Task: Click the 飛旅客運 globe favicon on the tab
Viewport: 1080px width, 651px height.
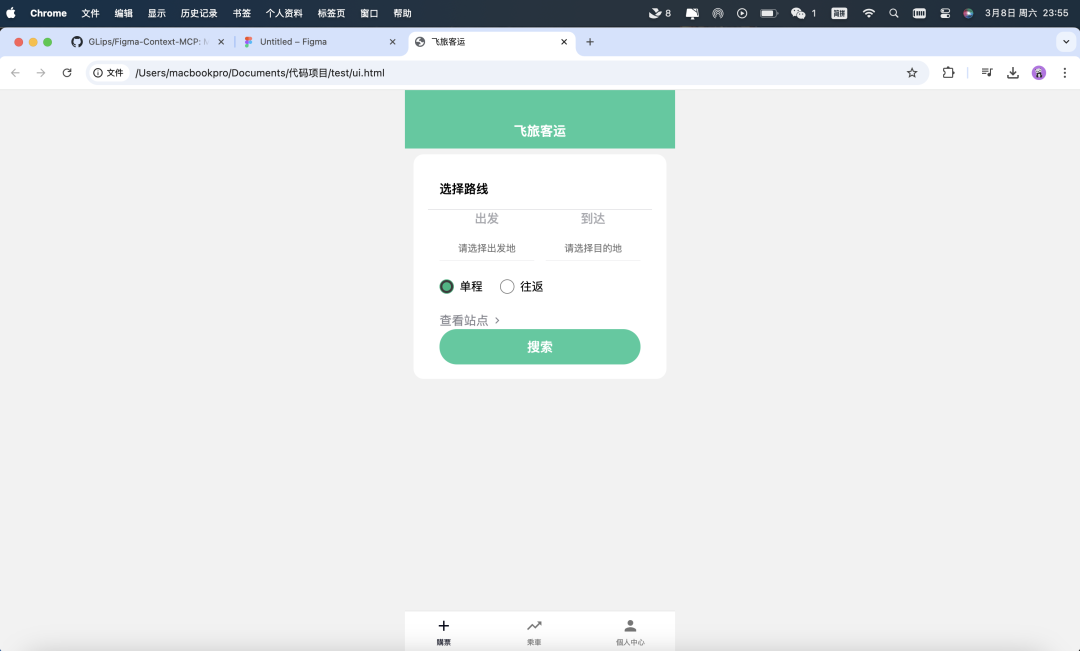Action: pyautogui.click(x=421, y=42)
